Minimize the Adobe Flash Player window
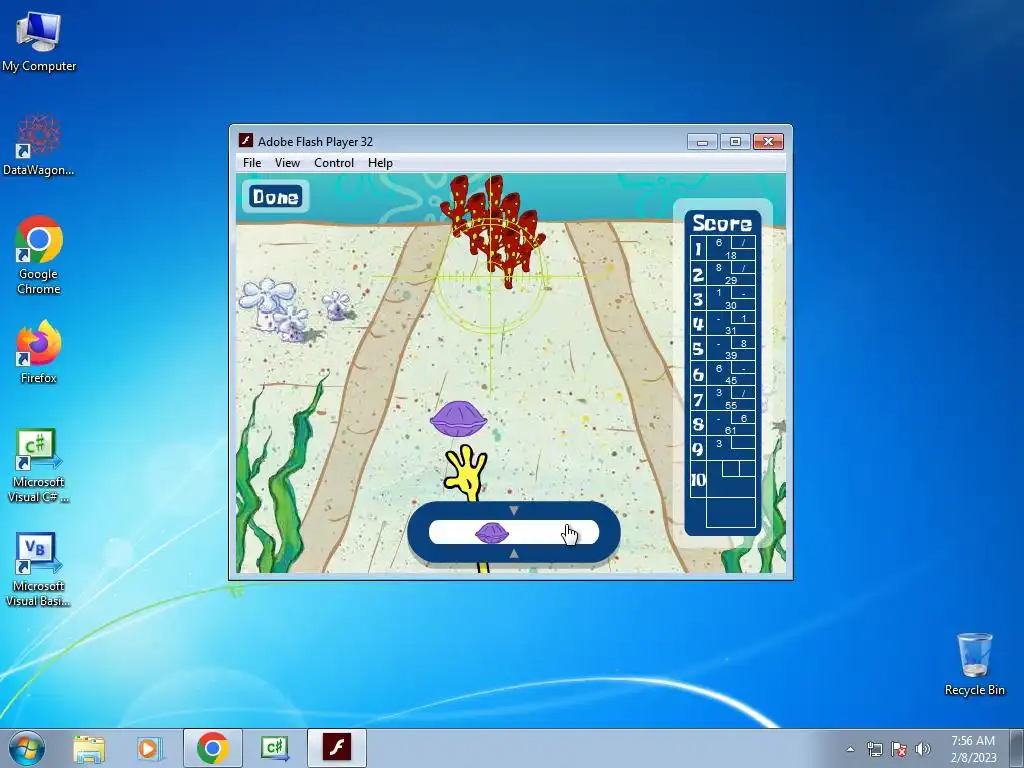 [x=702, y=142]
